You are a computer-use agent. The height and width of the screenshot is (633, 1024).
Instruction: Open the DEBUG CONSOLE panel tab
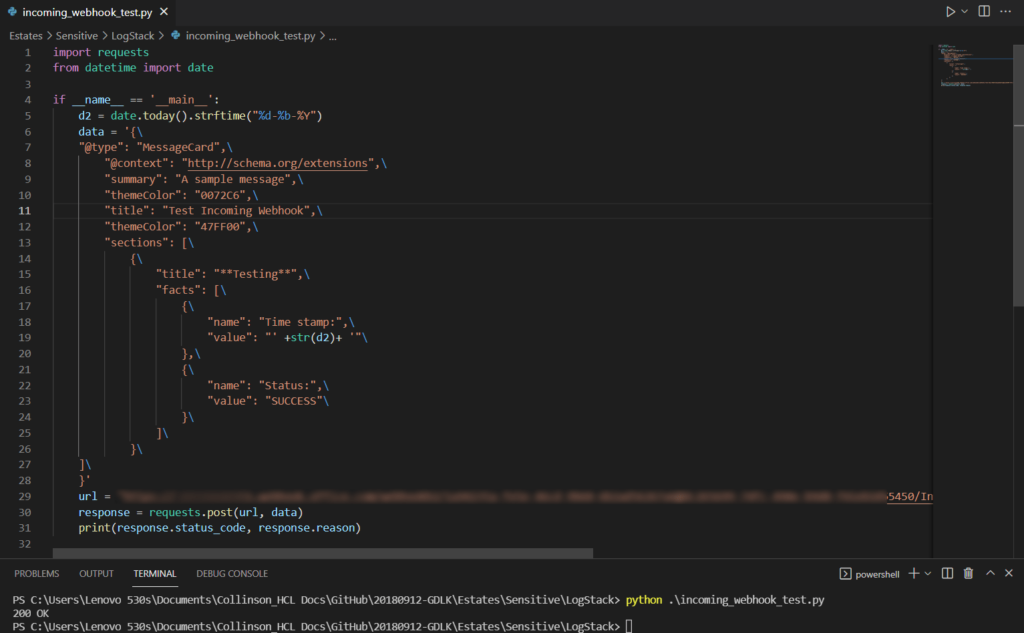pos(232,574)
